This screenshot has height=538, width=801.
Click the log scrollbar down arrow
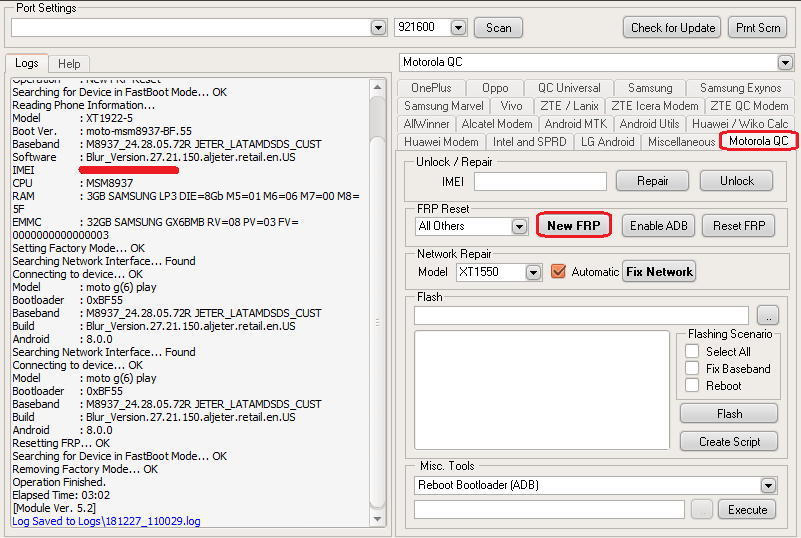click(x=377, y=519)
